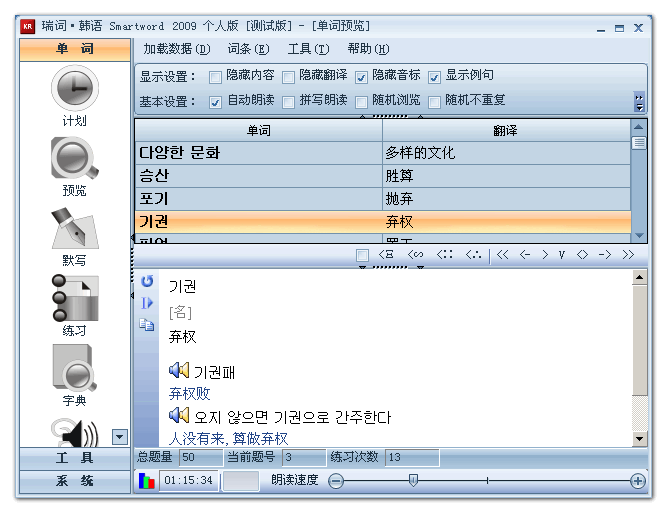The image size is (667, 513).
Task: Expand settings panel with double-arrow button
Action: point(639,102)
